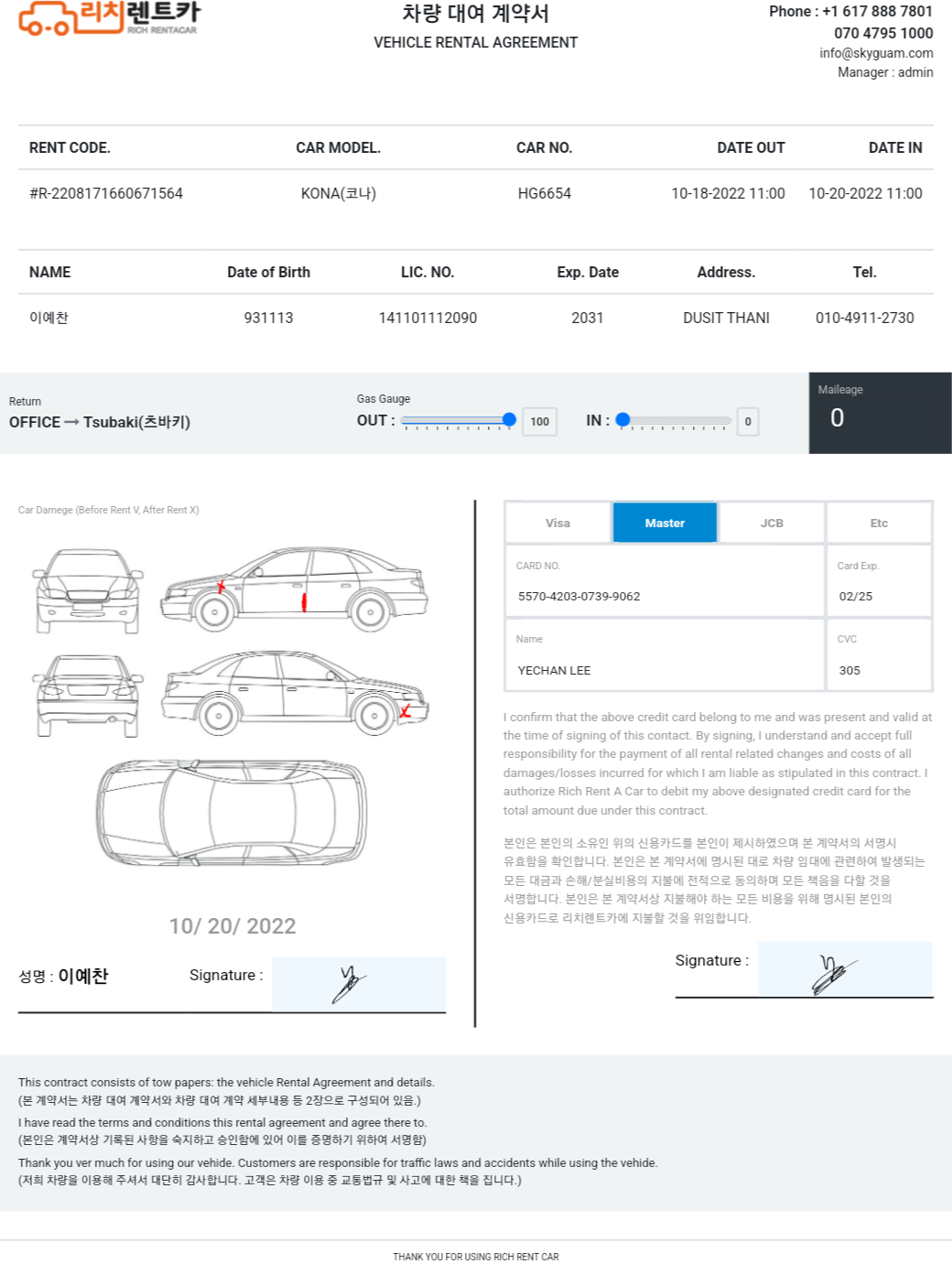Screen dimensions: 952x1264
Task: Click the front view car diagram
Action: point(88,591)
